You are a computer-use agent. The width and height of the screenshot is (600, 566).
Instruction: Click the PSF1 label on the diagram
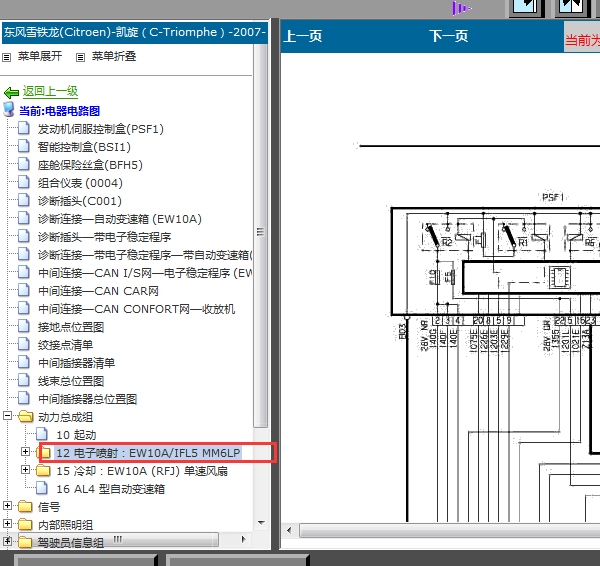point(553,197)
